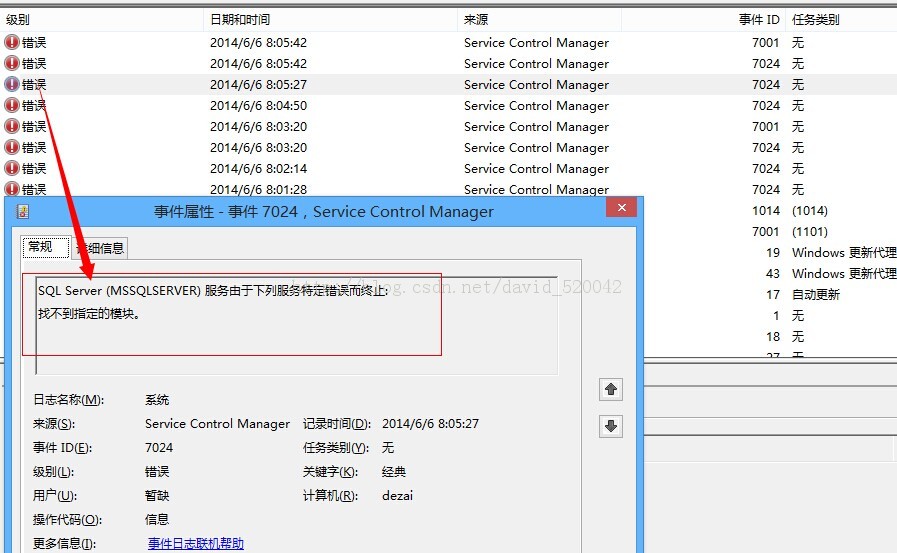This screenshot has width=897, height=553.
Task: Click the event properties dialog title icon
Action: (x=23, y=212)
